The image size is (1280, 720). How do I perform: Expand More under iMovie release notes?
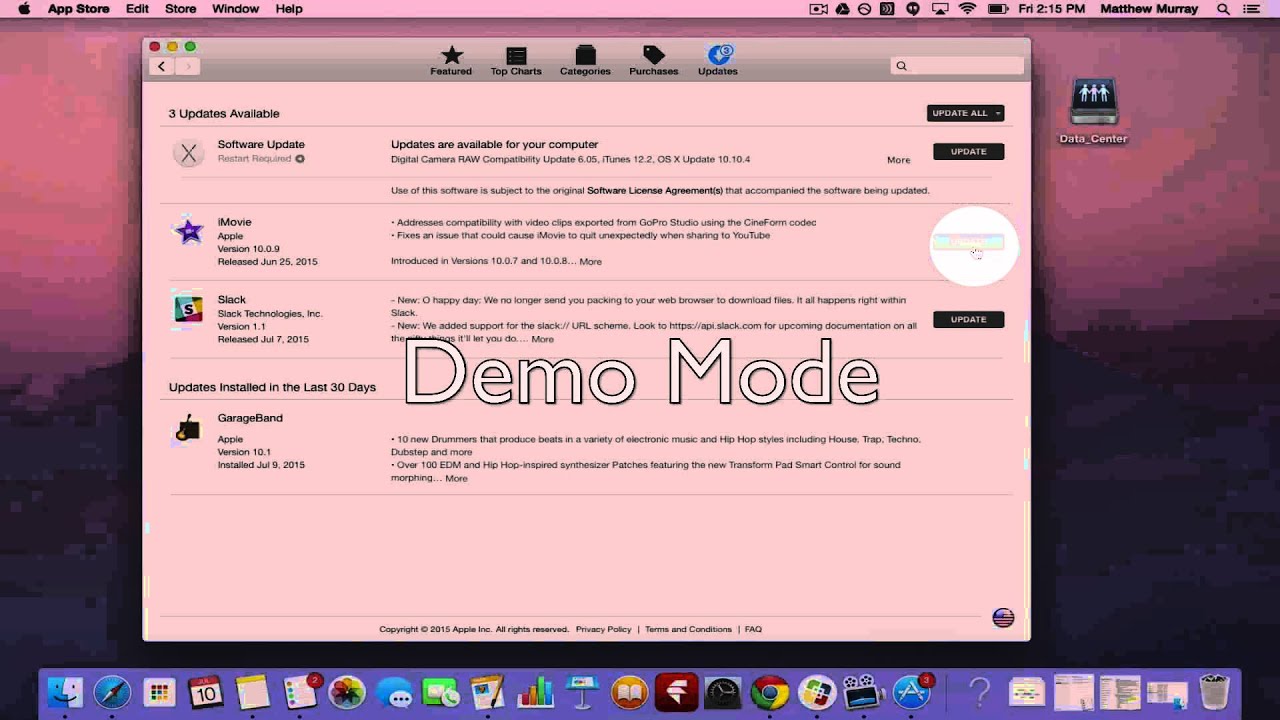tap(590, 262)
